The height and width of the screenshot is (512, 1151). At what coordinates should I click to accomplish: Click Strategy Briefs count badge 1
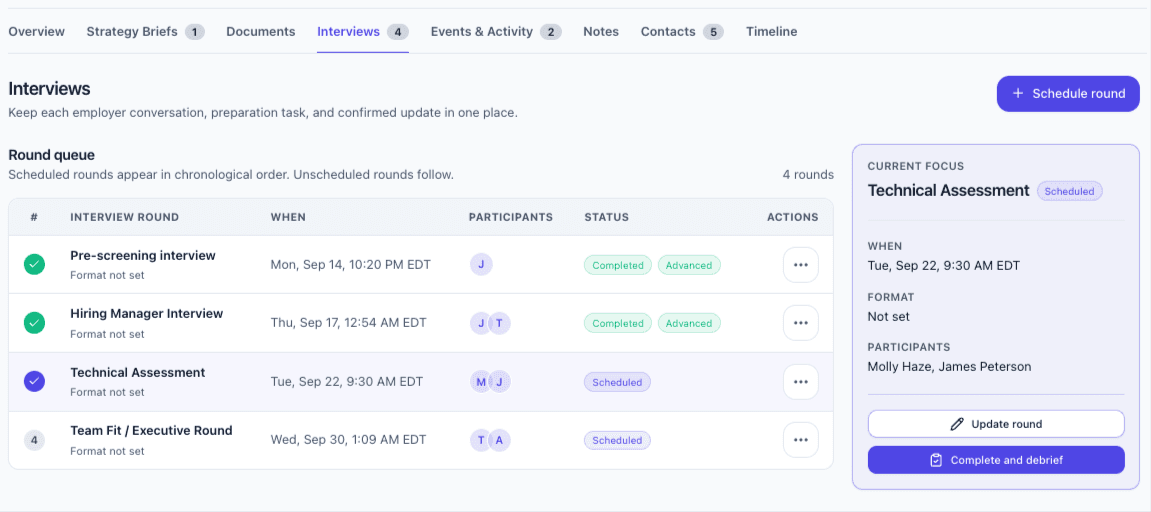[x=195, y=32]
